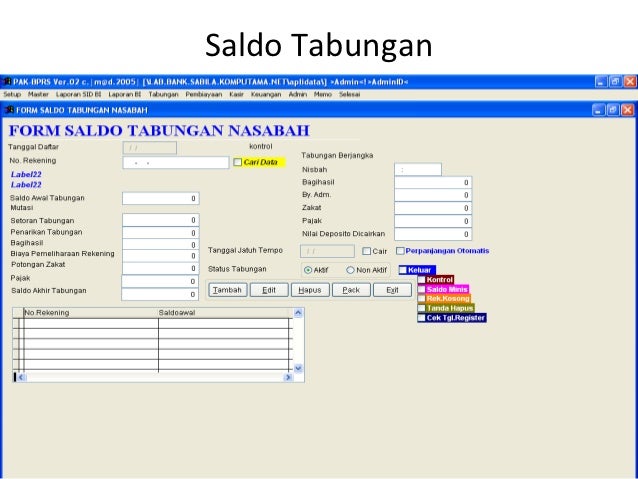The image size is (638, 479).
Task: Select the Aktif radio button
Action: pos(308,270)
